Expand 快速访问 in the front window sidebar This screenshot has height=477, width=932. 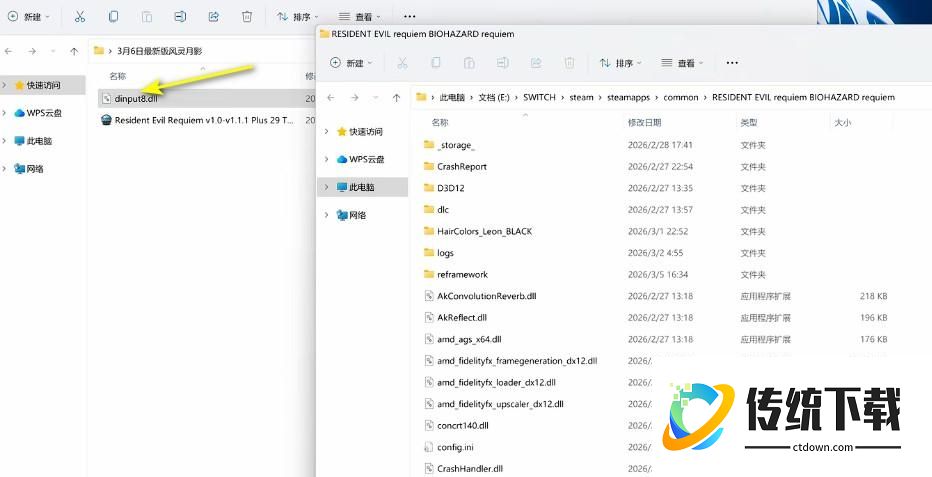[x=327, y=132]
